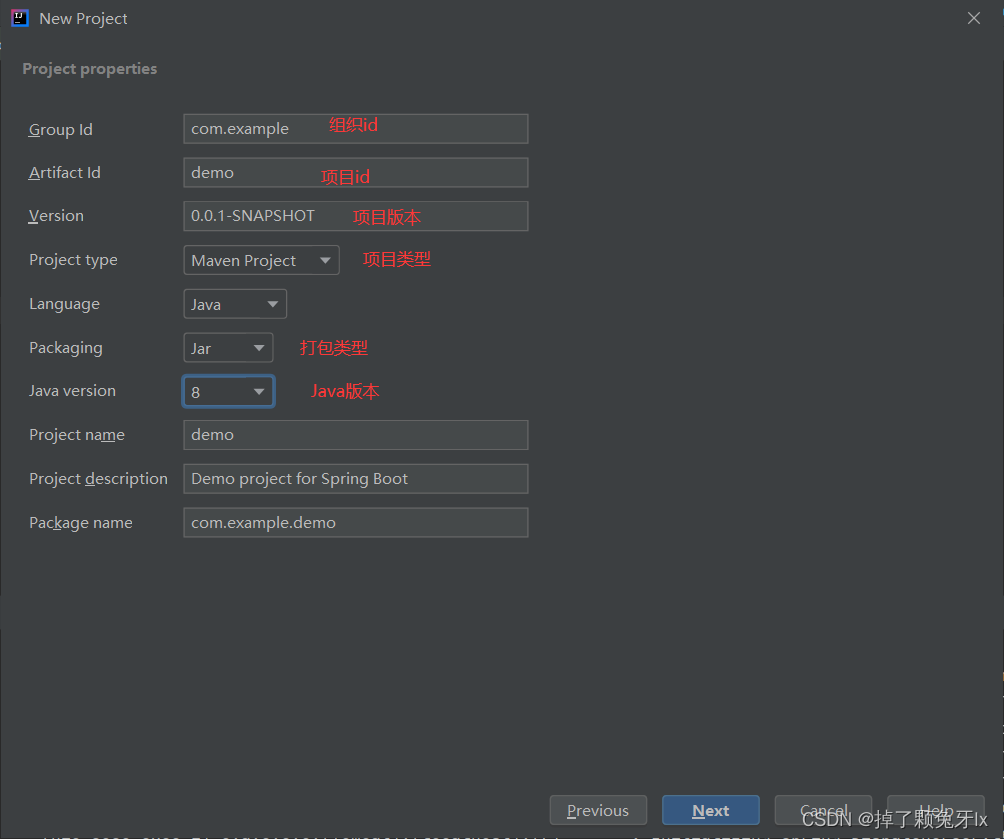Click the Group Id label
The image size is (1004, 839).
(x=61, y=129)
